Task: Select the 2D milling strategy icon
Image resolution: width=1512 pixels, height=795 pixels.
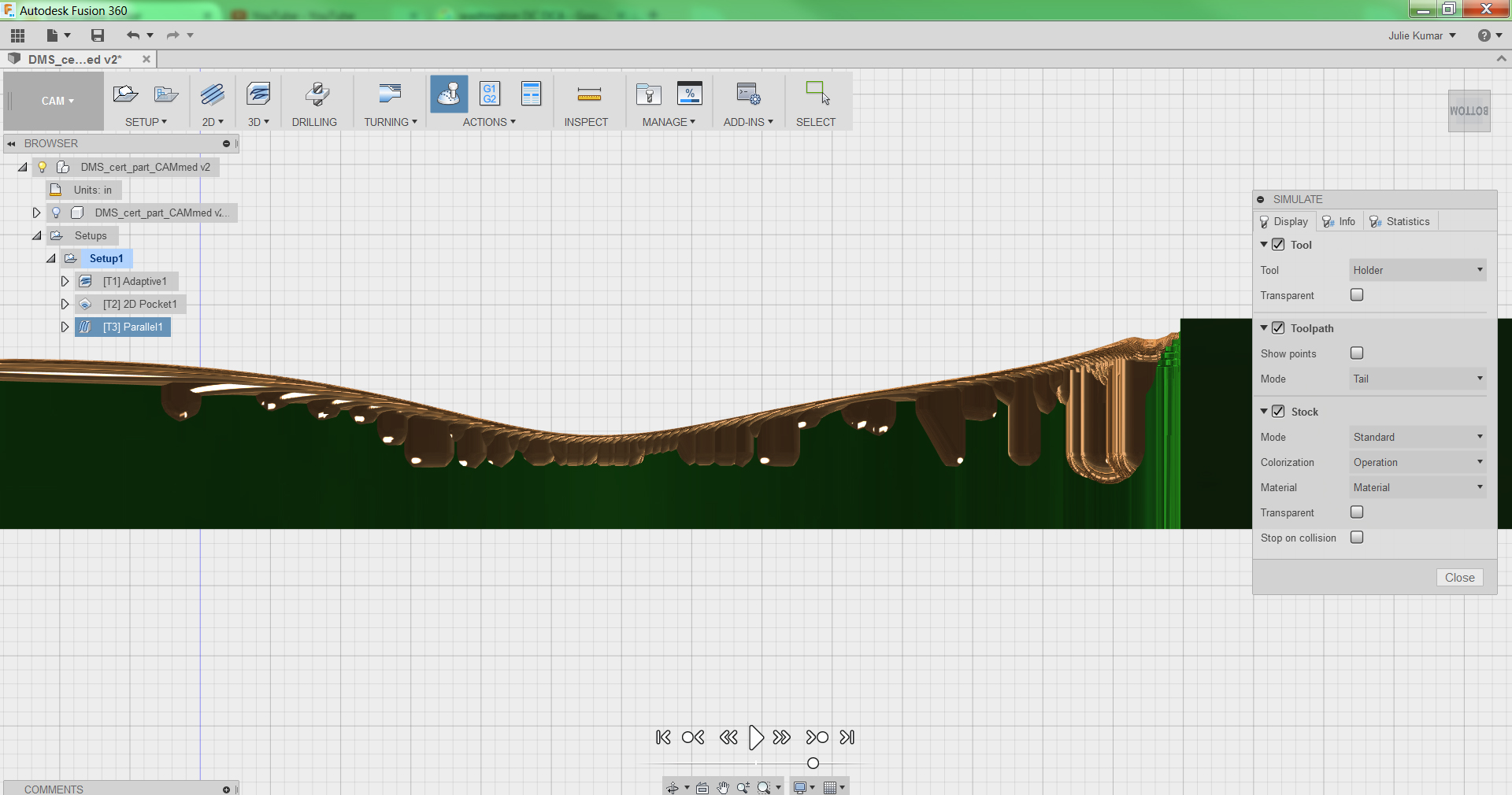Action: (x=212, y=94)
